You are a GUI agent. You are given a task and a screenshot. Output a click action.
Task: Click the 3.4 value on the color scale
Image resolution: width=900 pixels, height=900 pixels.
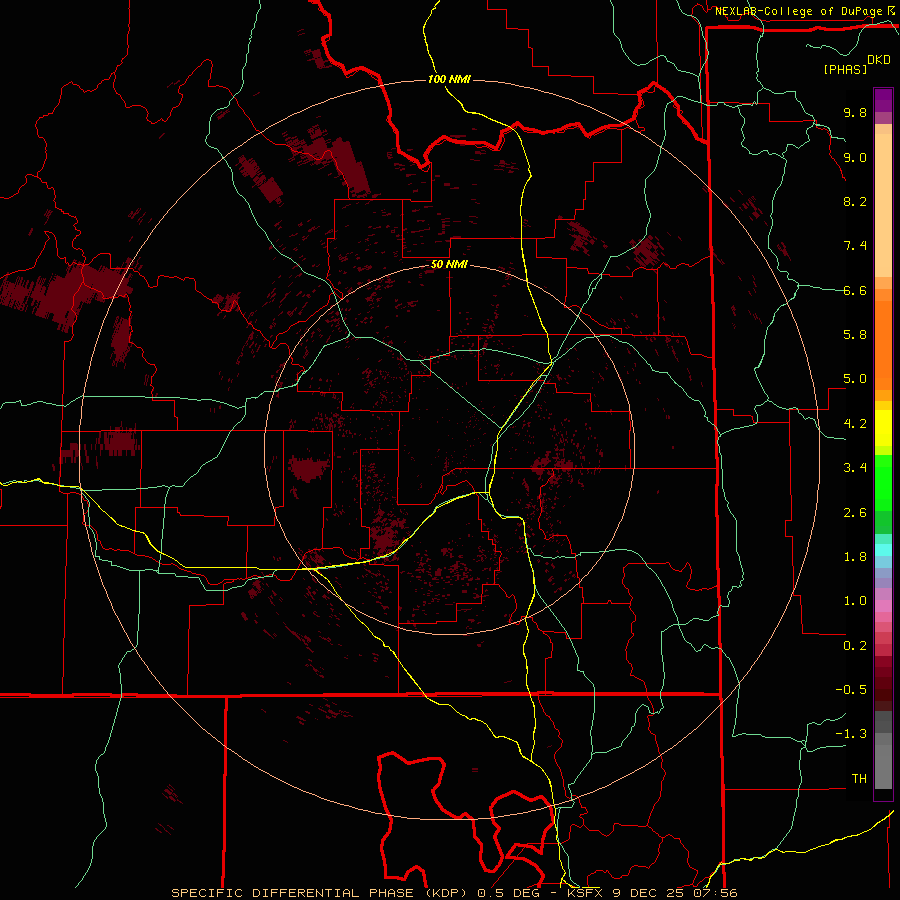[x=855, y=468]
